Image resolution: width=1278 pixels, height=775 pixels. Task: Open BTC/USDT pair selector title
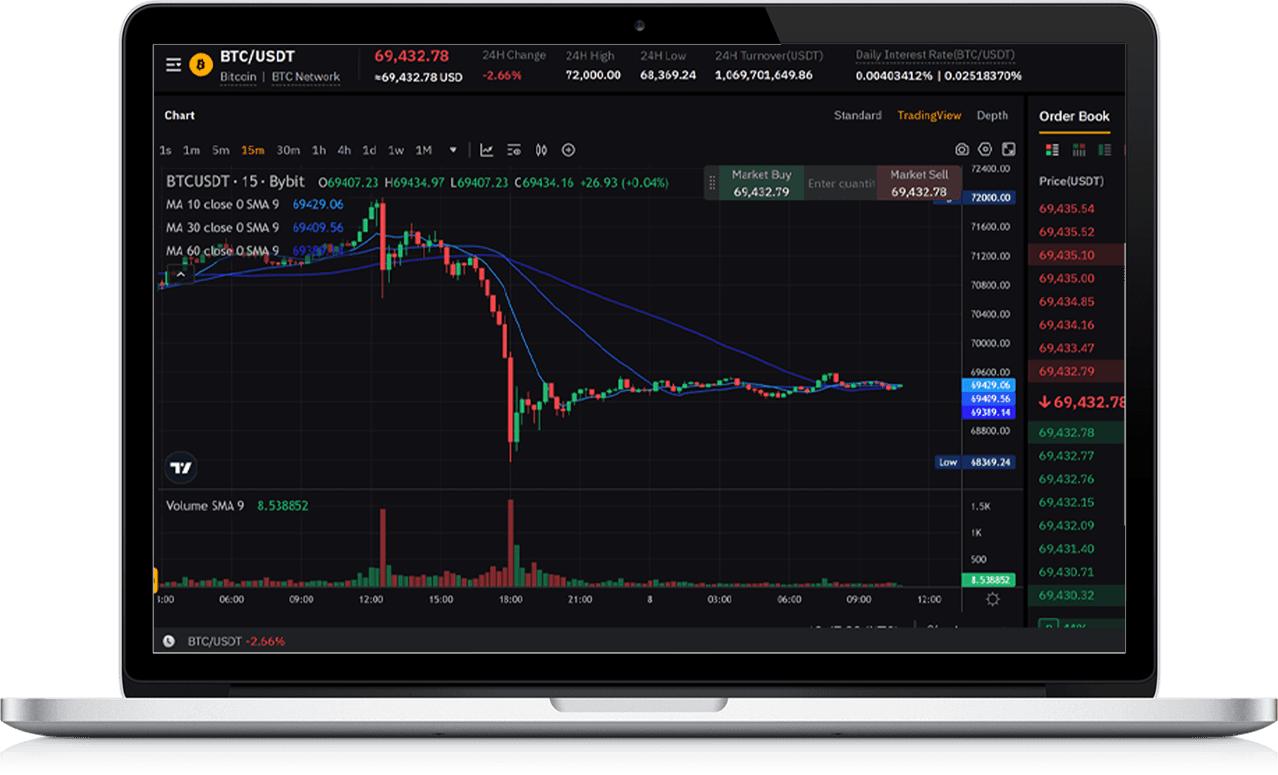point(257,56)
